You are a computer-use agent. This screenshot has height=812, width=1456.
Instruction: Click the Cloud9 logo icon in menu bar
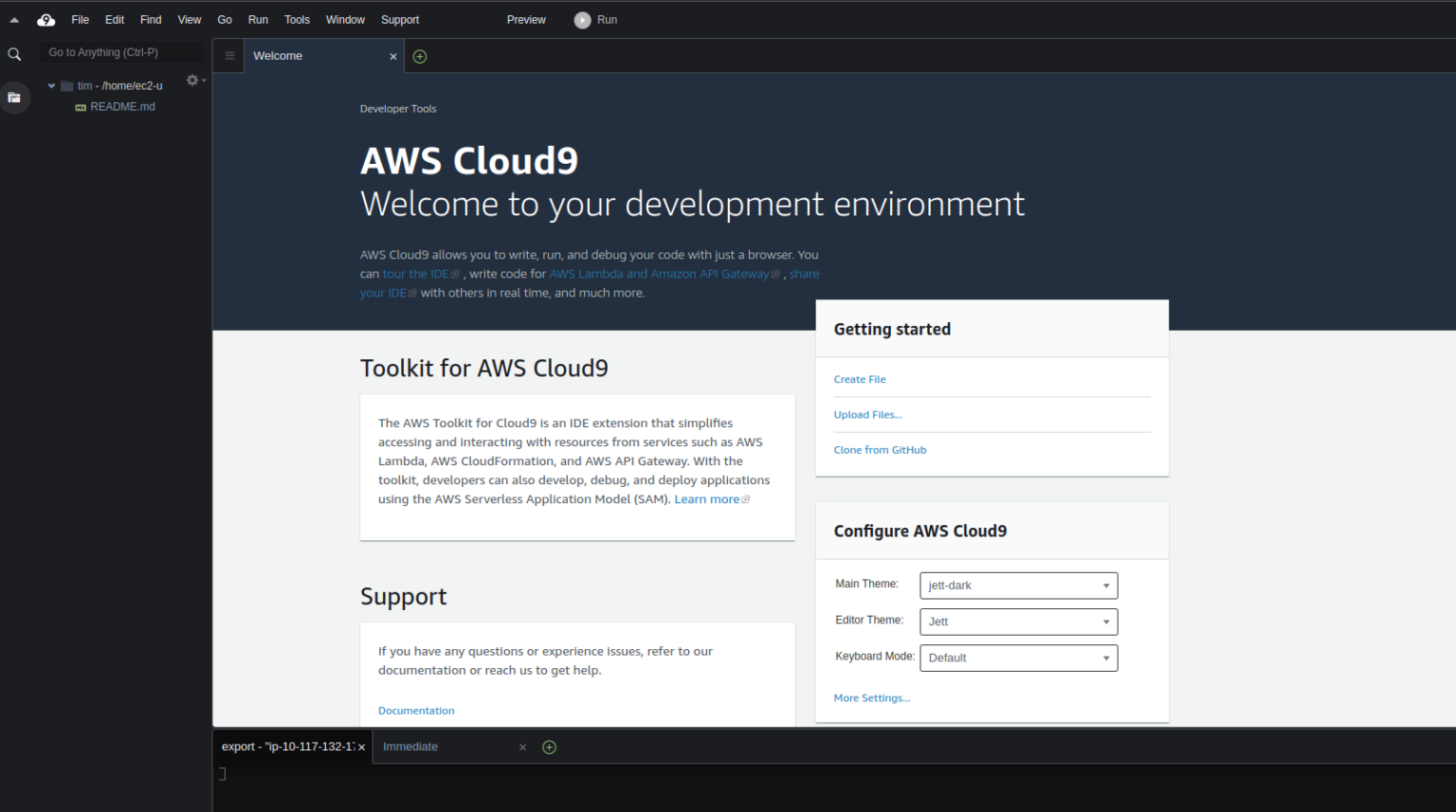point(45,20)
